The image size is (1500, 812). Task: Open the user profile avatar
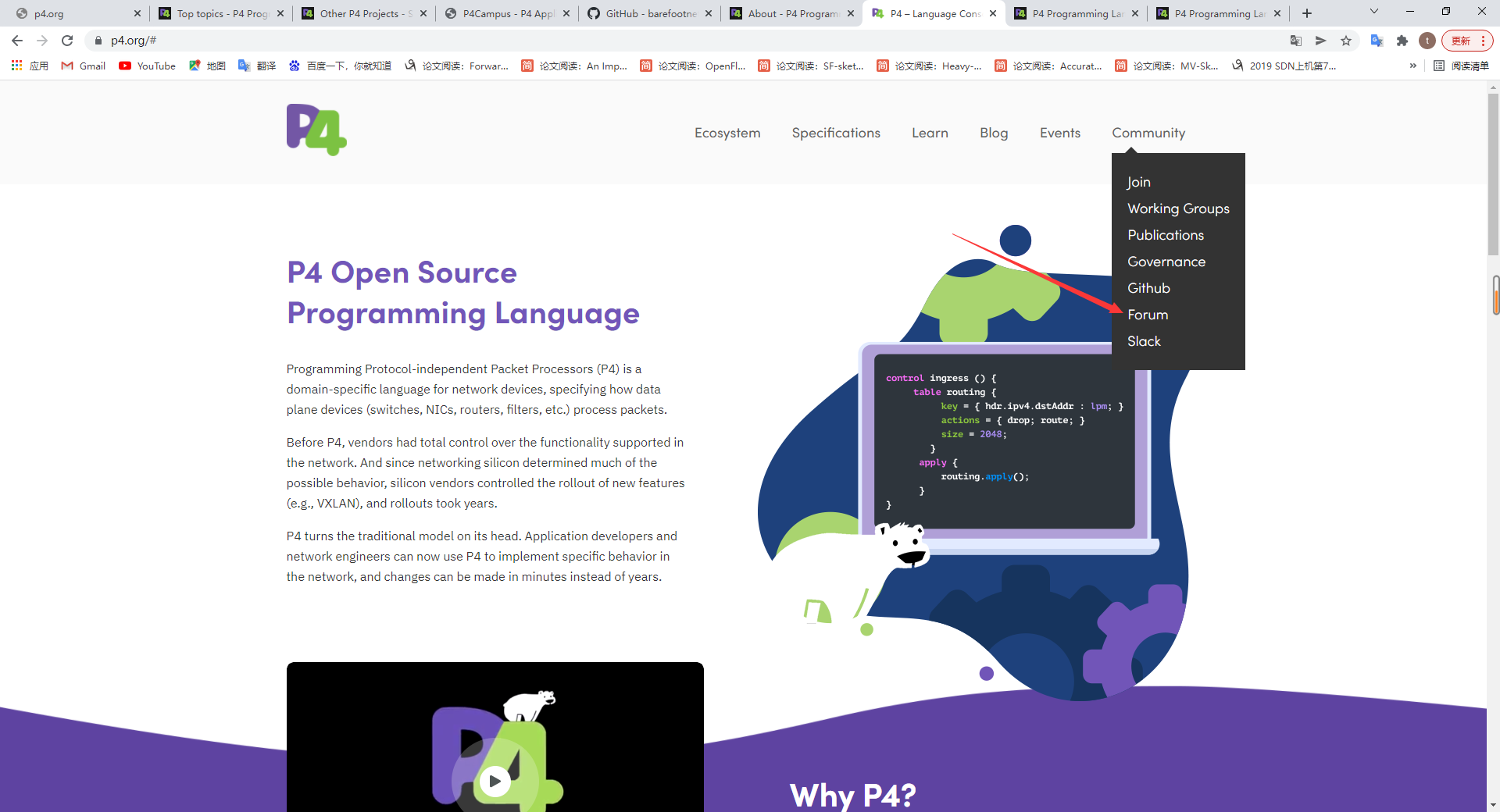(1427, 41)
